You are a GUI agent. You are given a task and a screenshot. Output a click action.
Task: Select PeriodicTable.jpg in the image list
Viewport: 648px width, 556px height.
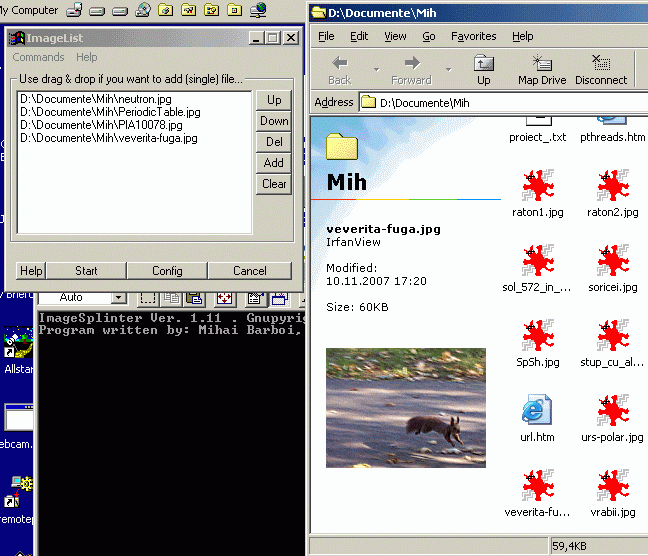(110, 112)
